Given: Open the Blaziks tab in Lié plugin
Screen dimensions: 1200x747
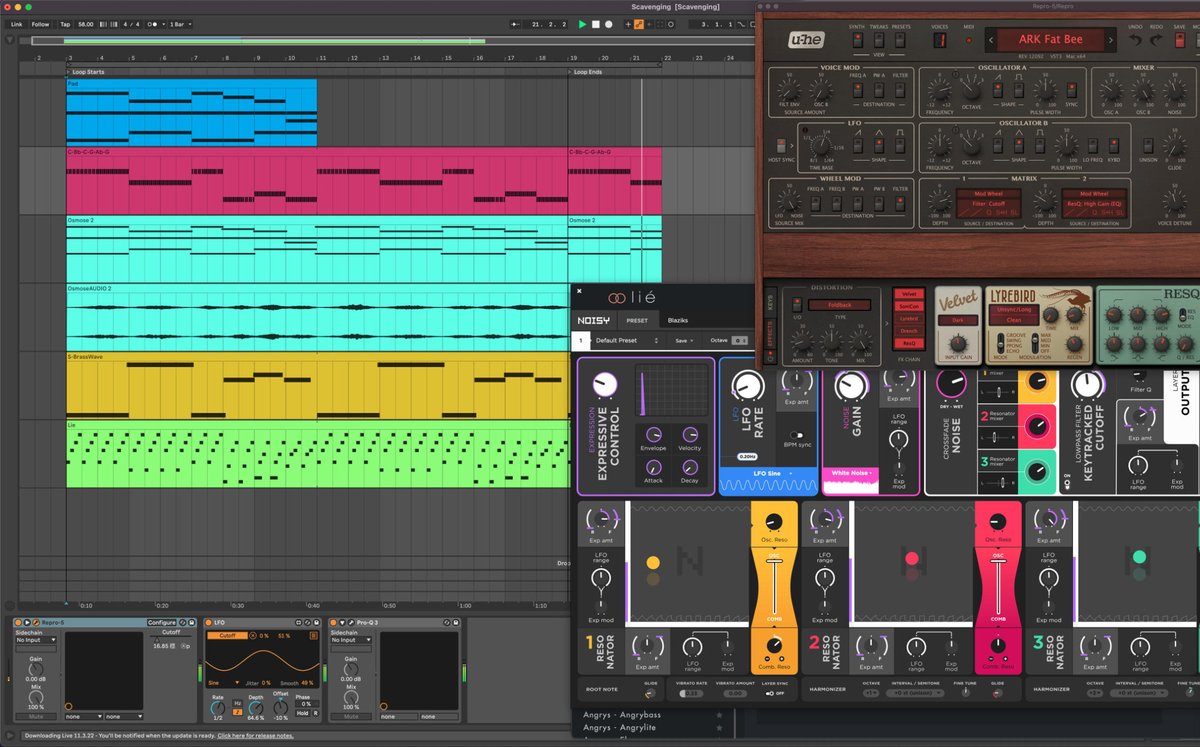Looking at the screenshot, I should tap(678, 320).
